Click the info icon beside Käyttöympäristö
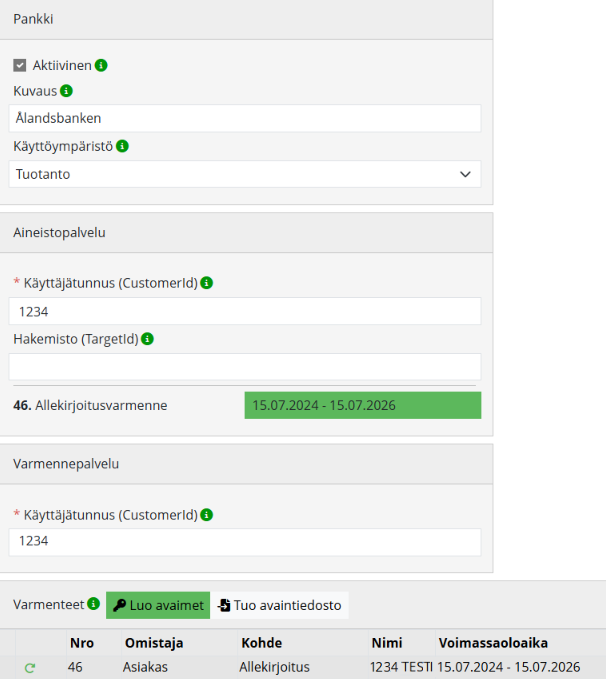Viewport: 606px width, 682px height. click(x=122, y=146)
